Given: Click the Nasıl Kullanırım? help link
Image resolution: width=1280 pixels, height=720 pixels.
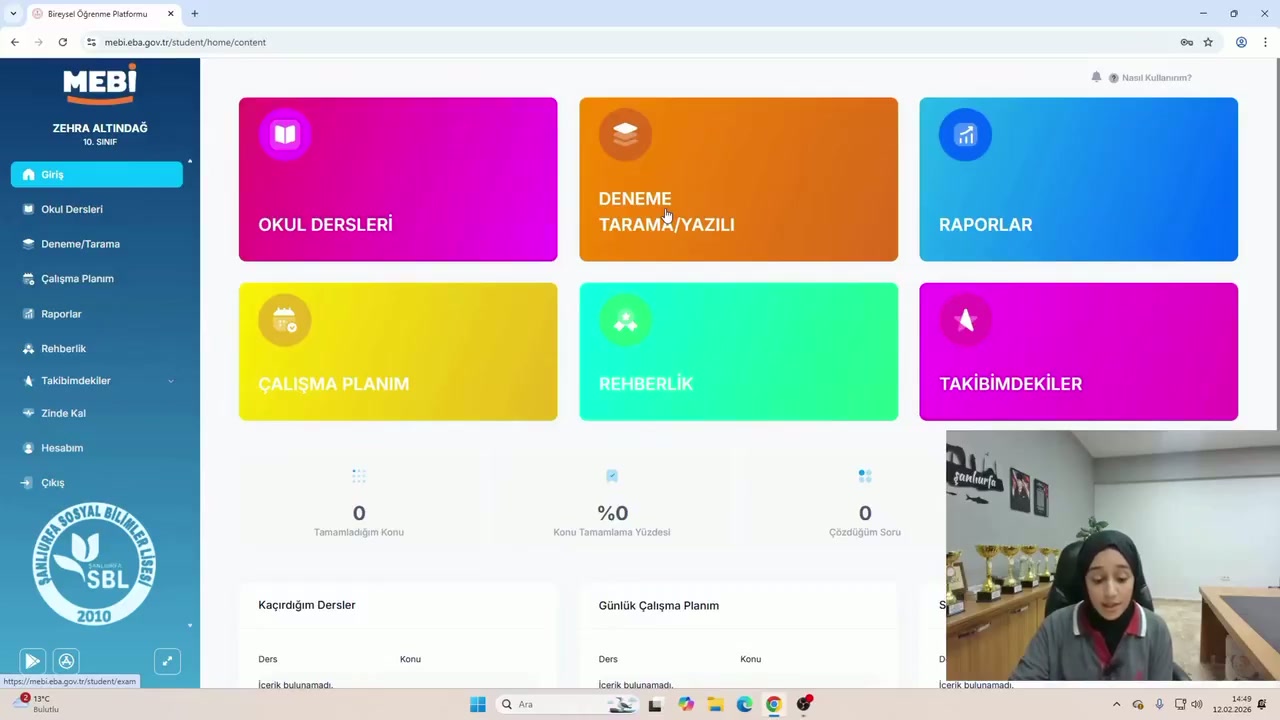Looking at the screenshot, I should pos(1156,78).
